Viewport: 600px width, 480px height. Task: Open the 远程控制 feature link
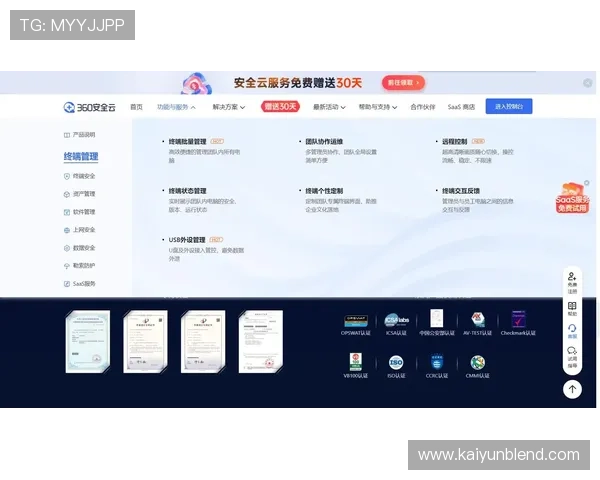(455, 142)
